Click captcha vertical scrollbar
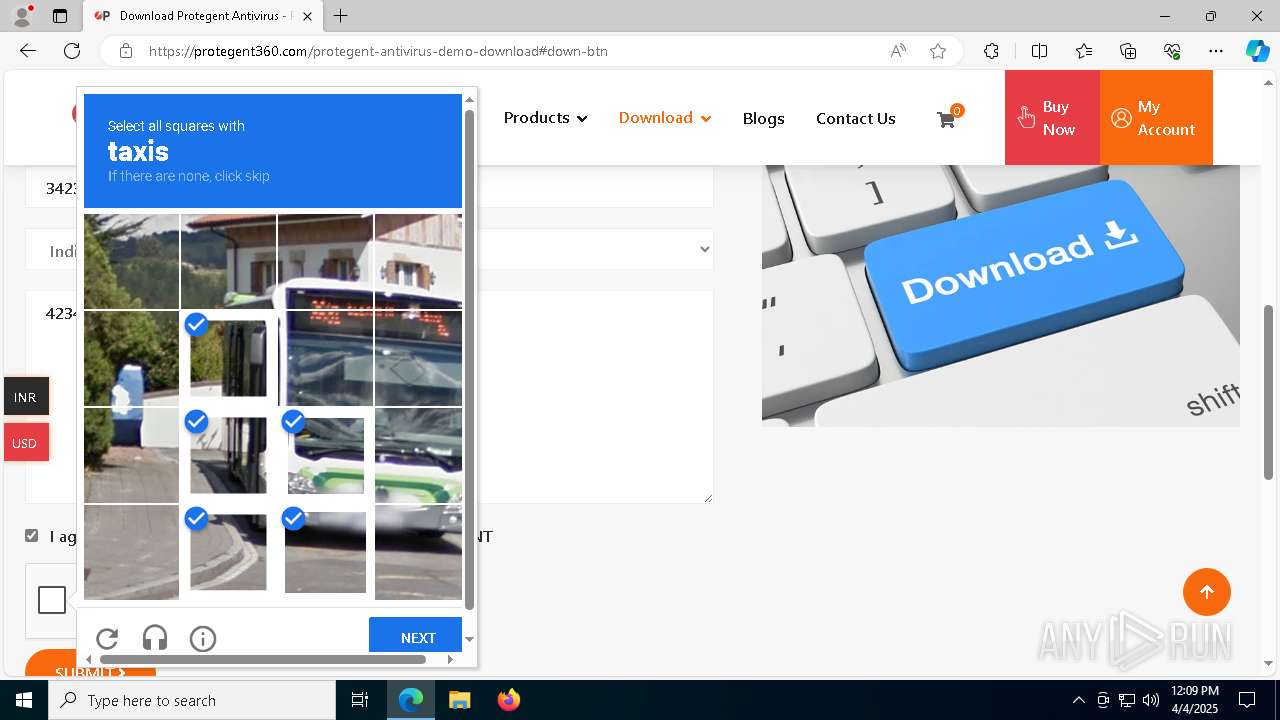Viewport: 1280px width, 720px height. pyautogui.click(x=469, y=360)
